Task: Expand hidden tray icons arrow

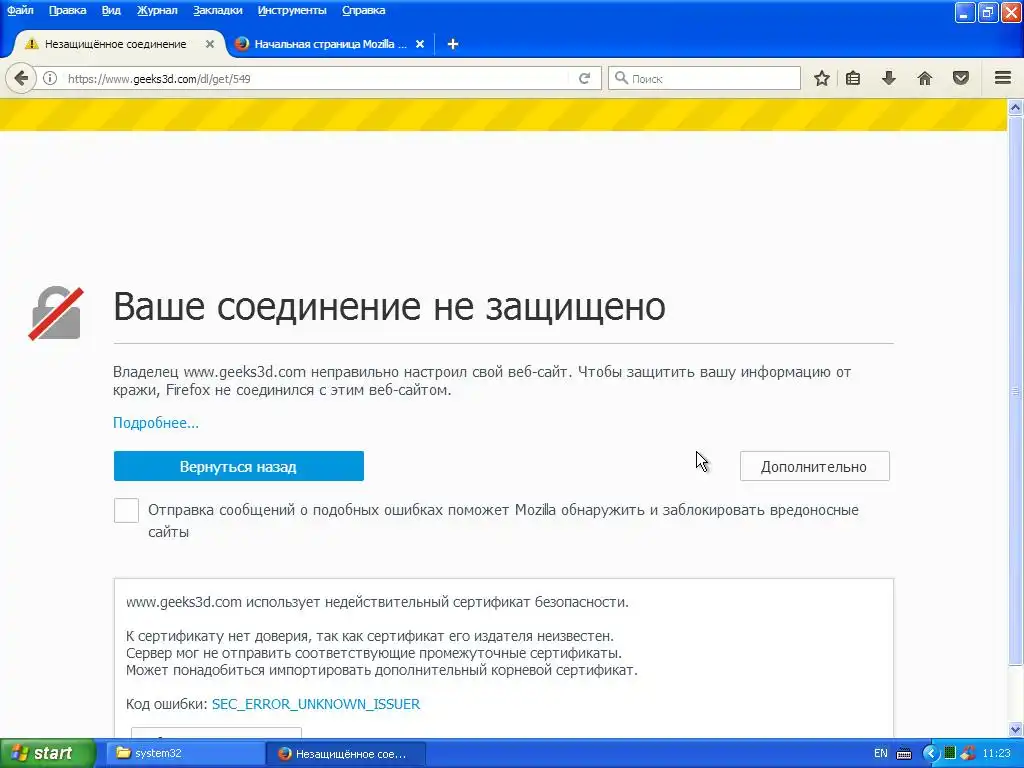Action: coord(930,754)
